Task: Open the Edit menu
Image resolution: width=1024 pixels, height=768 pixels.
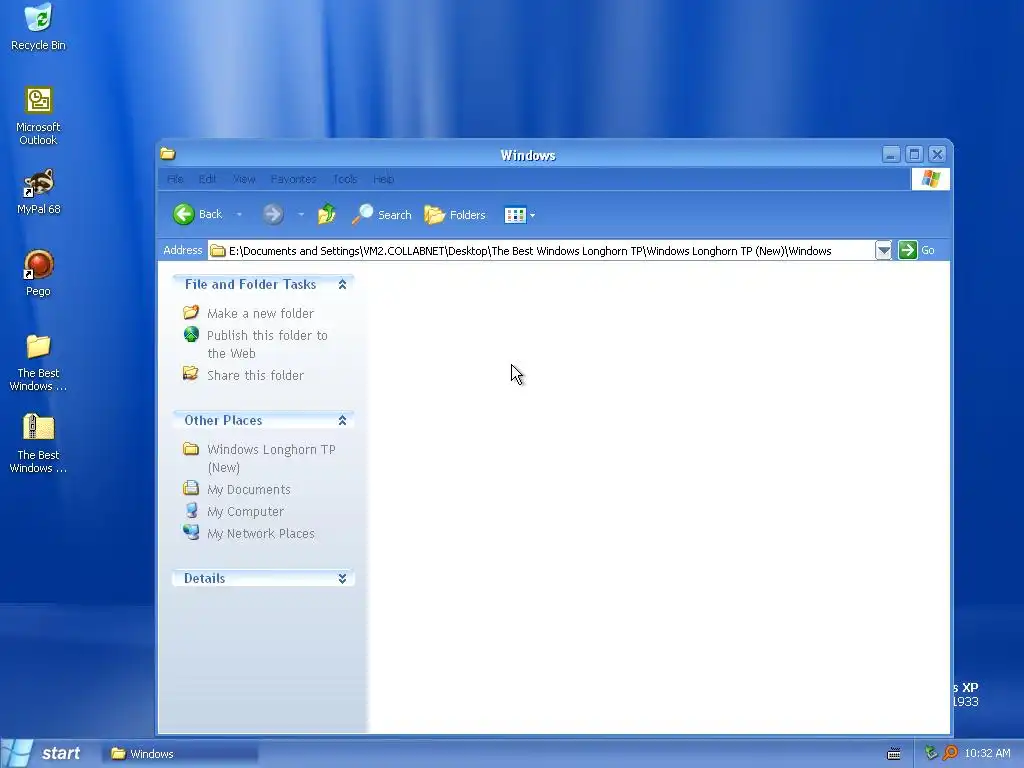Action: click(x=207, y=179)
